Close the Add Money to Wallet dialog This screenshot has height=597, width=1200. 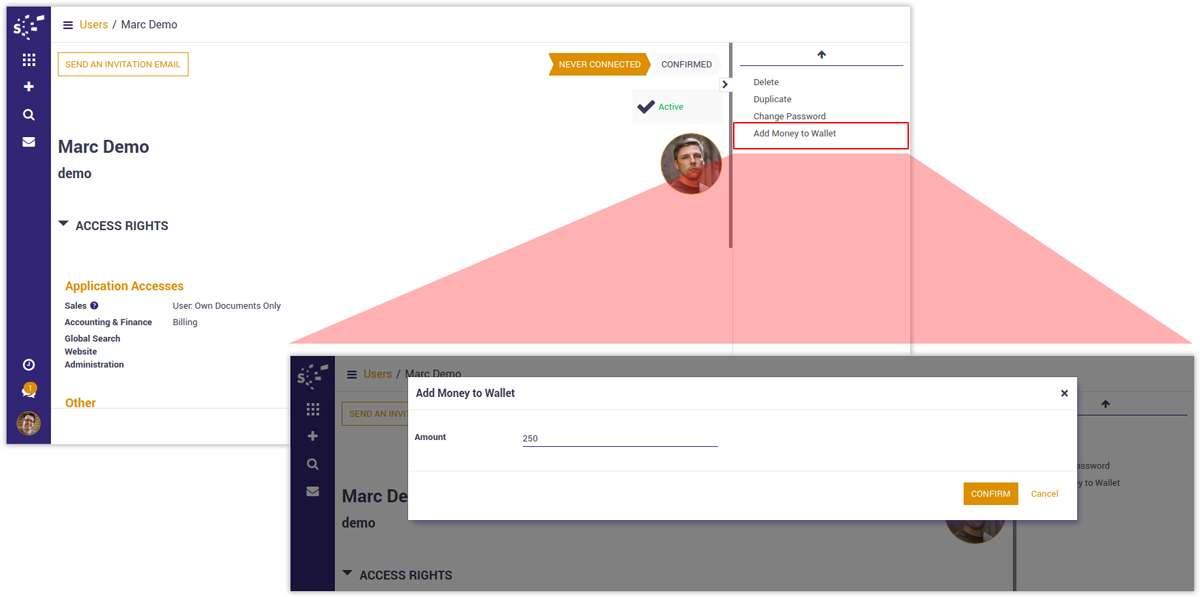click(1064, 394)
